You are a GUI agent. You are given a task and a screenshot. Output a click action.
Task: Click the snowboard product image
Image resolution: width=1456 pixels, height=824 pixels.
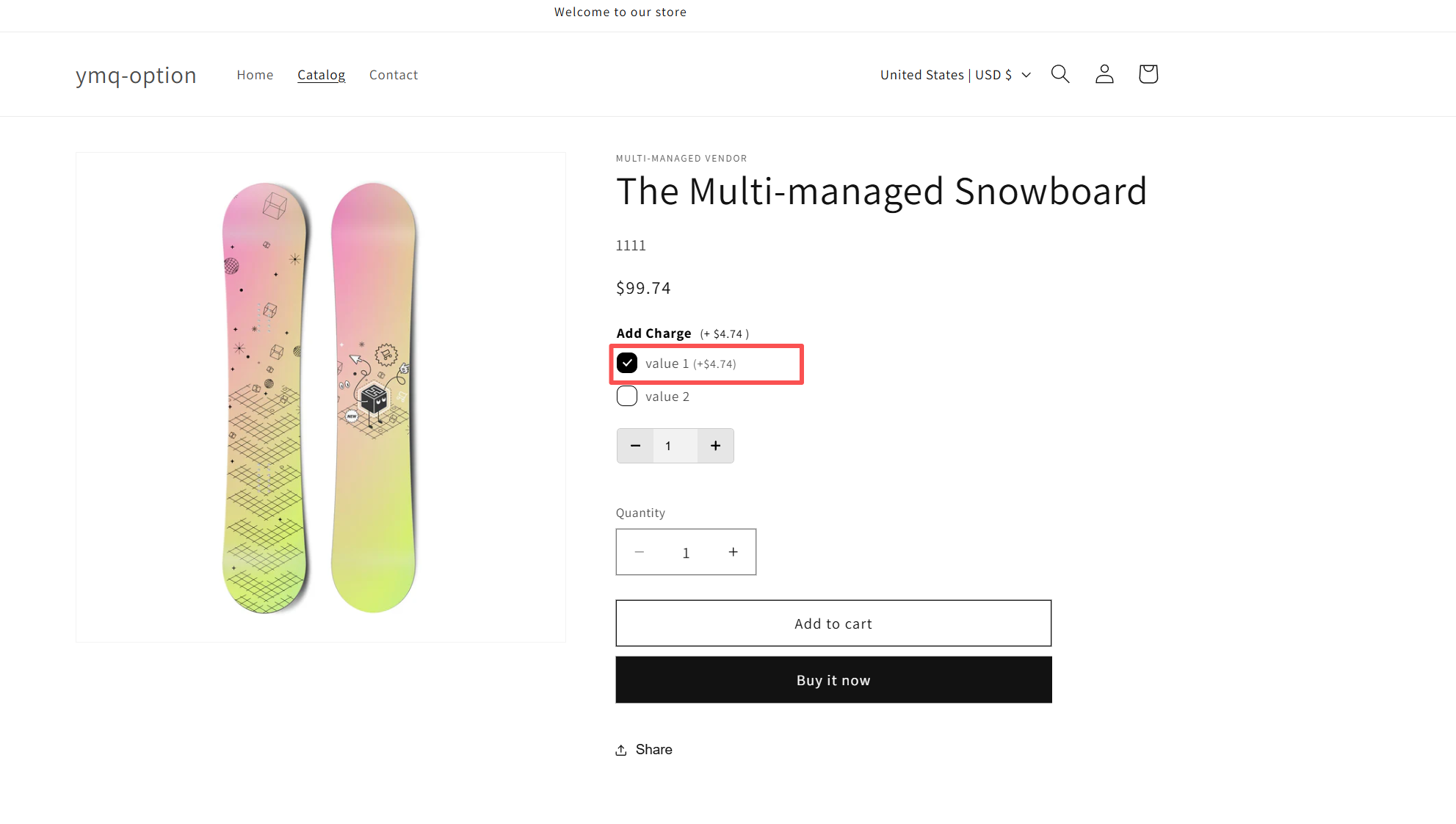pyautogui.click(x=321, y=397)
